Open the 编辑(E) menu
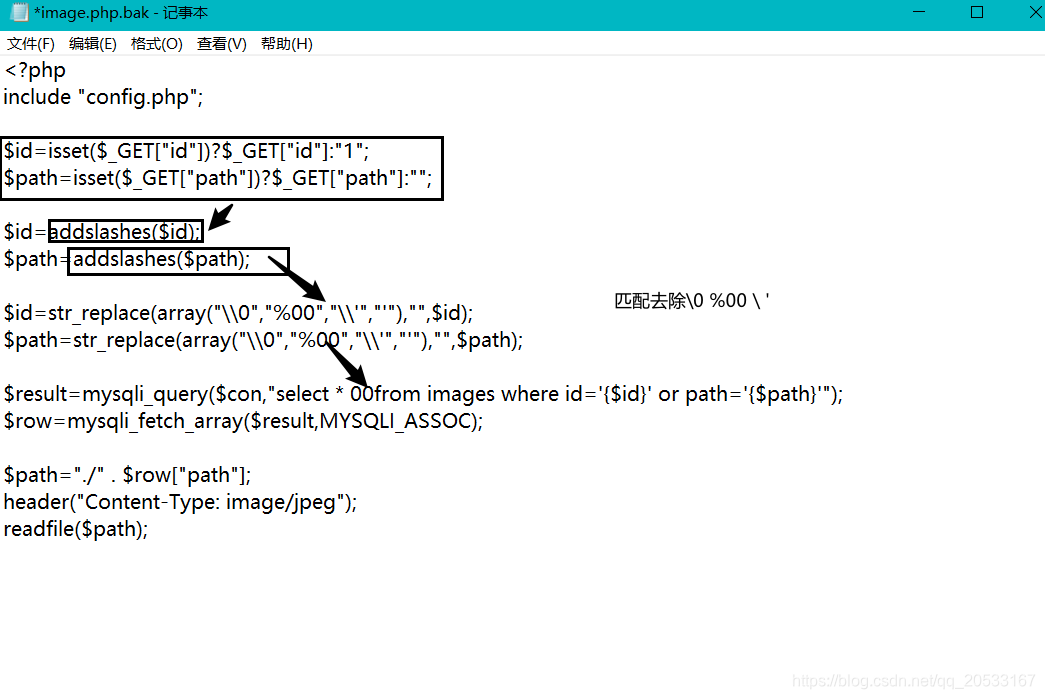Image resolution: width=1045 pixels, height=699 pixels. click(x=92, y=43)
